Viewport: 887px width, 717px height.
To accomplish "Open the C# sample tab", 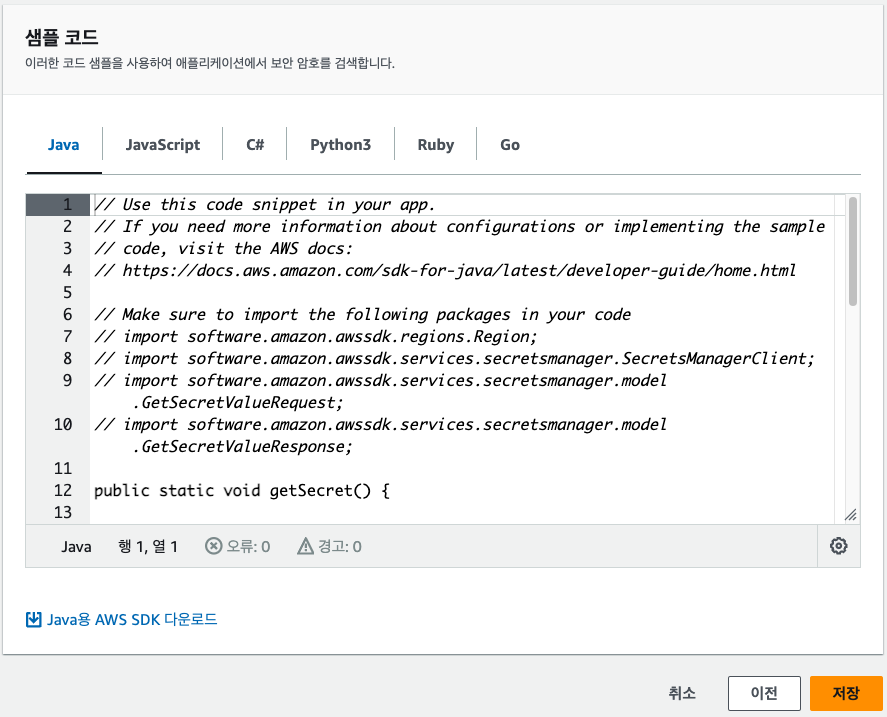I will [x=255, y=145].
